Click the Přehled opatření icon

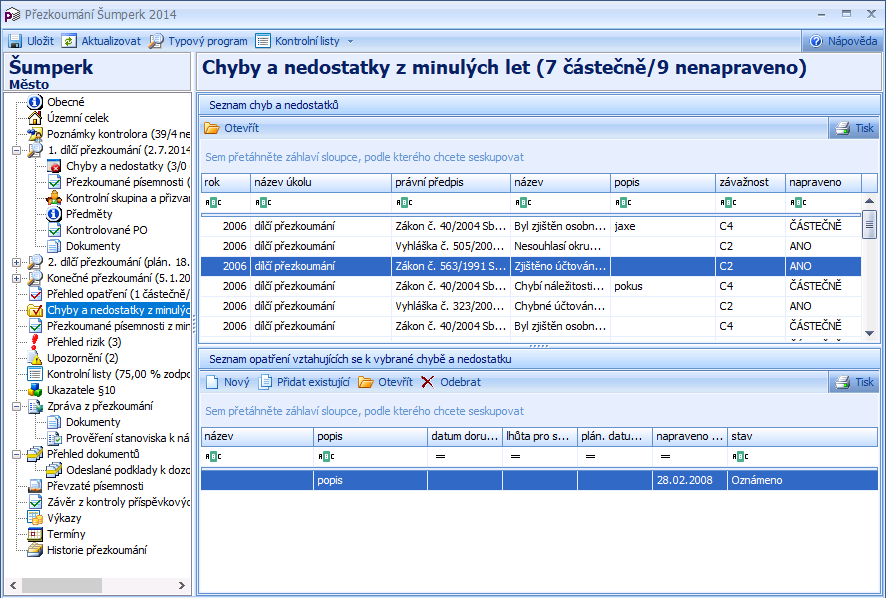pyautogui.click(x=35, y=294)
